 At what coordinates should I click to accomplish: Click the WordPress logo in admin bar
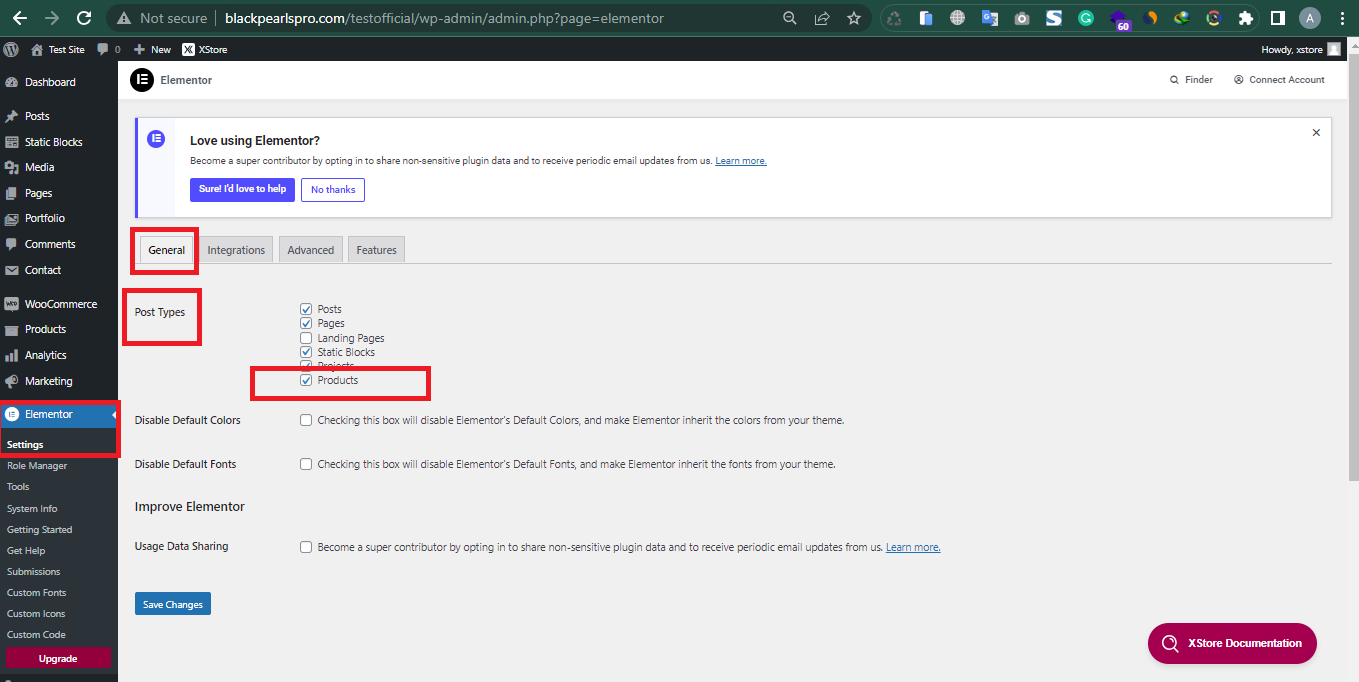click(11, 49)
